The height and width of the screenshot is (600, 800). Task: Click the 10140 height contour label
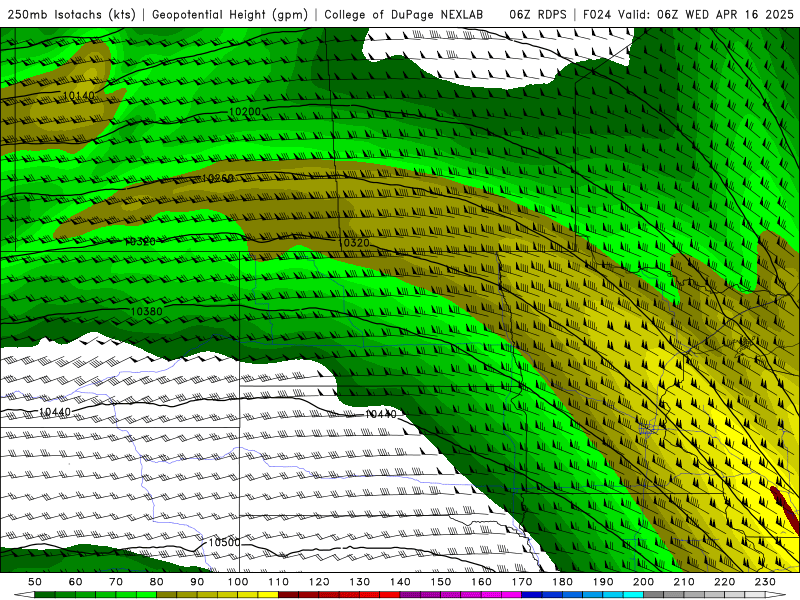(x=79, y=95)
